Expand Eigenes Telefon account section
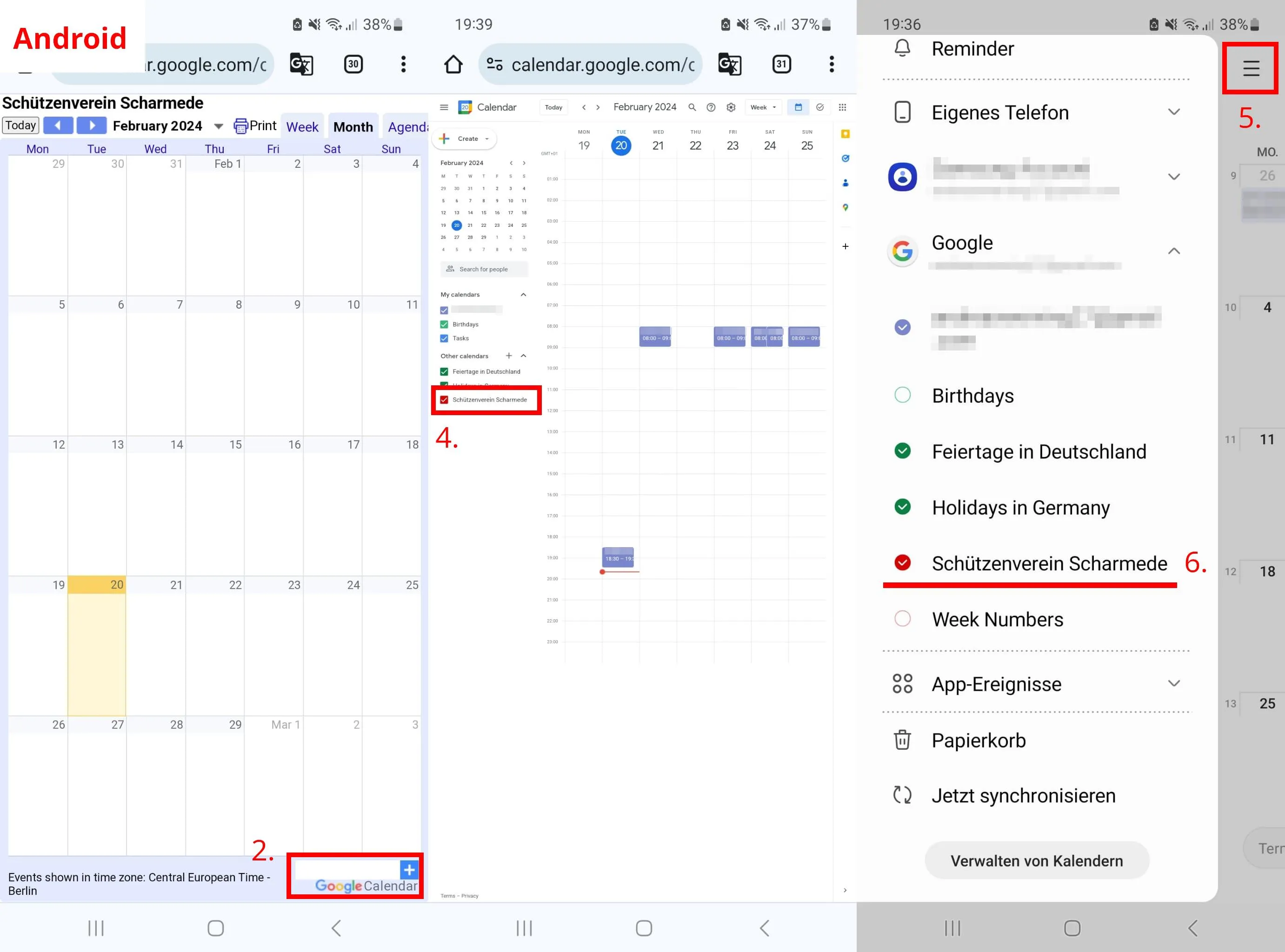The width and height of the screenshot is (1285, 952). 1174,112
